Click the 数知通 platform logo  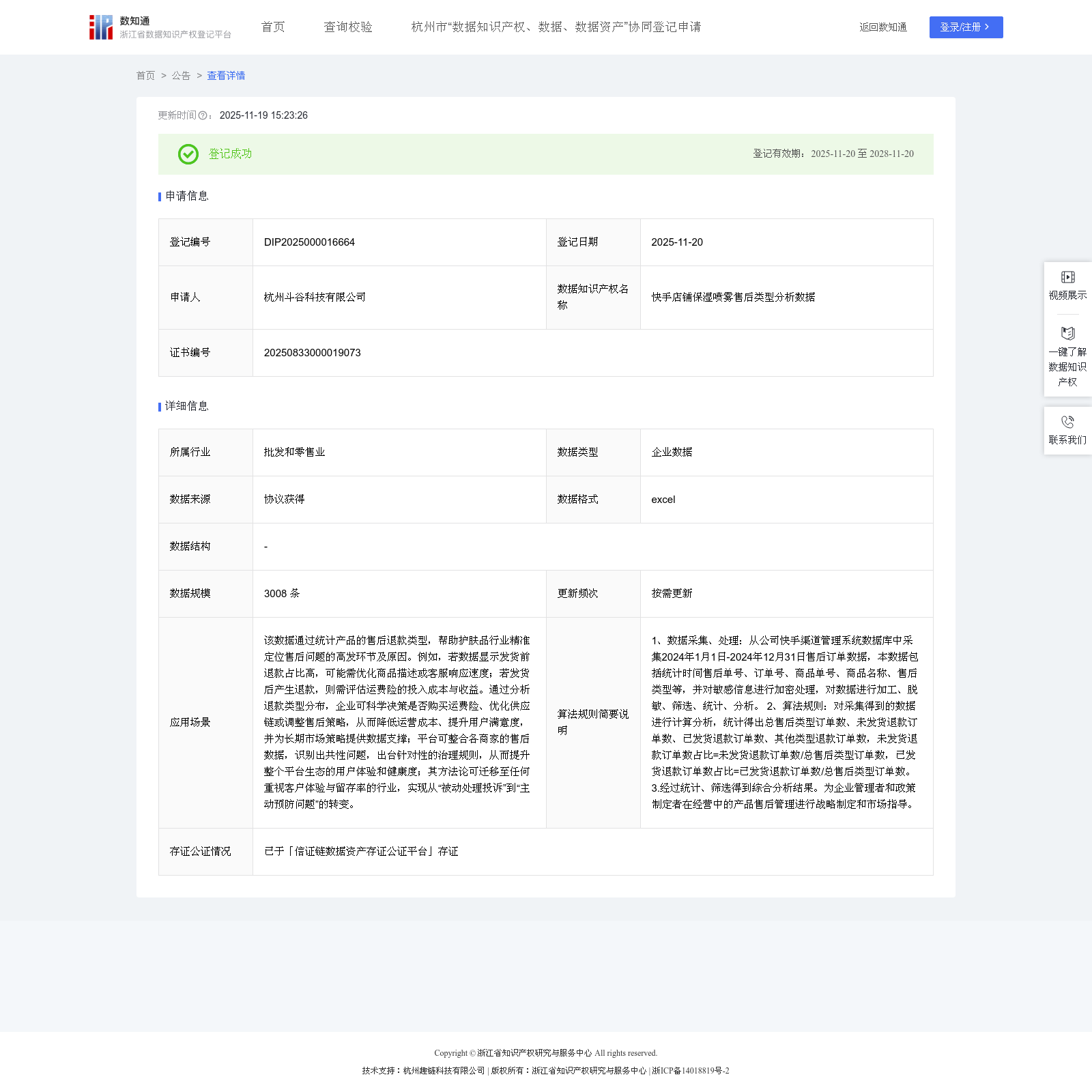point(101,27)
